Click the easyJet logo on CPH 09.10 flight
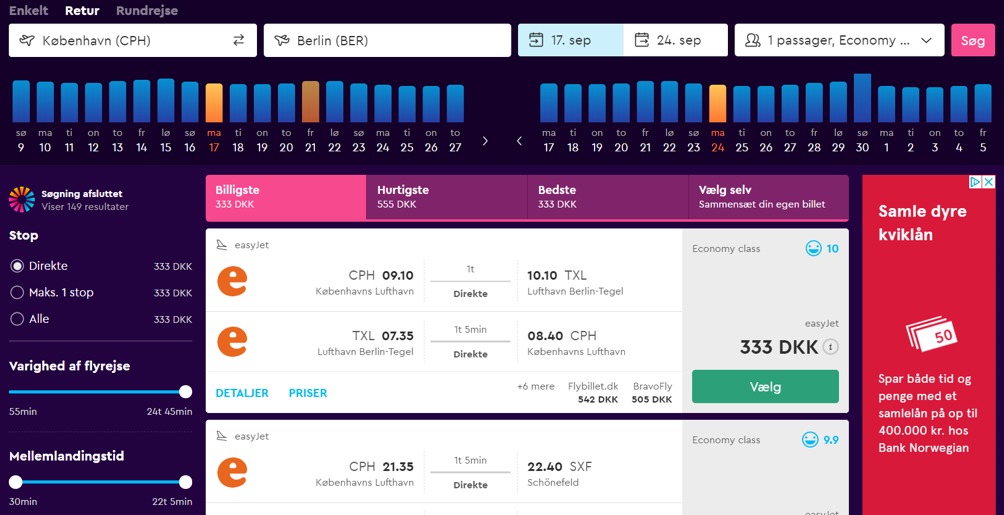This screenshot has height=515, width=1004. point(232,282)
